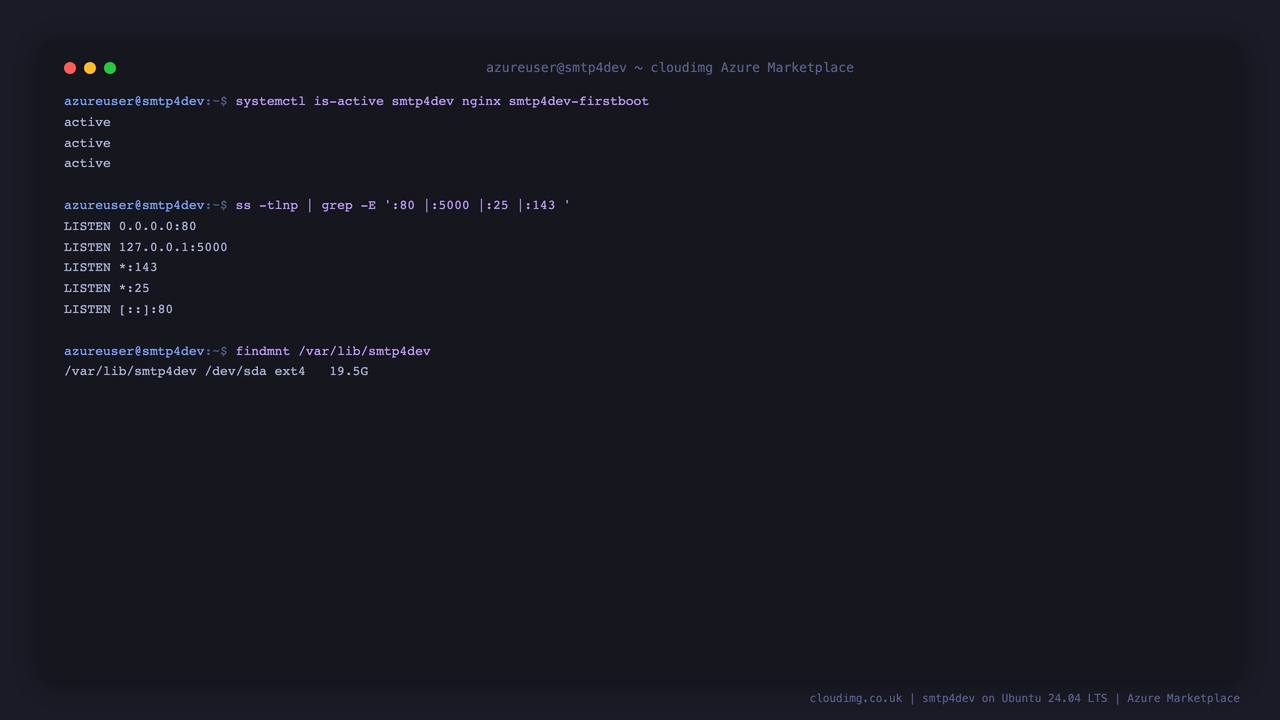
Task: Click the green maximize window dot
Action: pyautogui.click(x=110, y=68)
